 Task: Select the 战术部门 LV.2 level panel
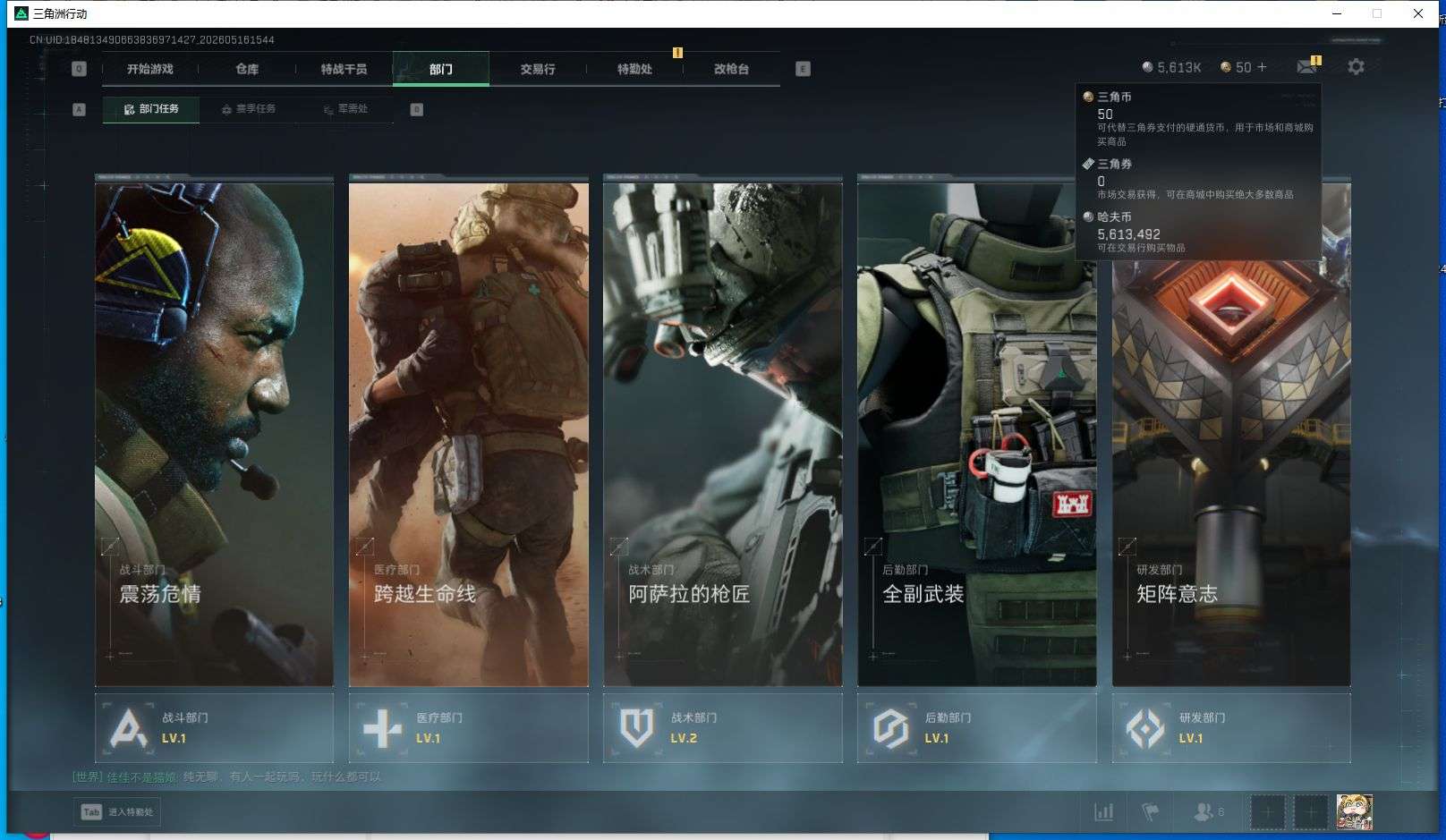(x=723, y=728)
